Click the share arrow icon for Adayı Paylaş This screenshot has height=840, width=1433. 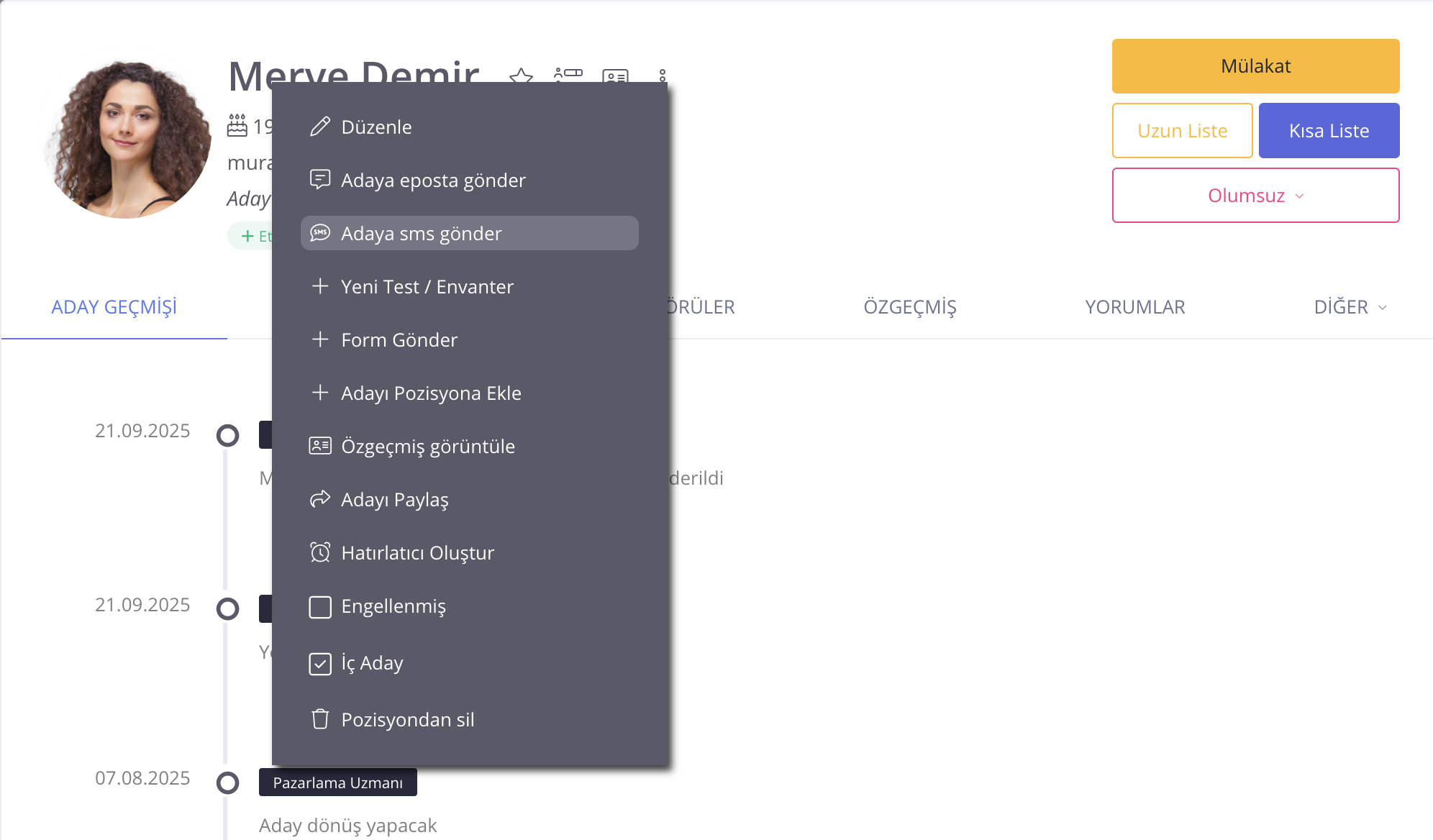tap(320, 499)
